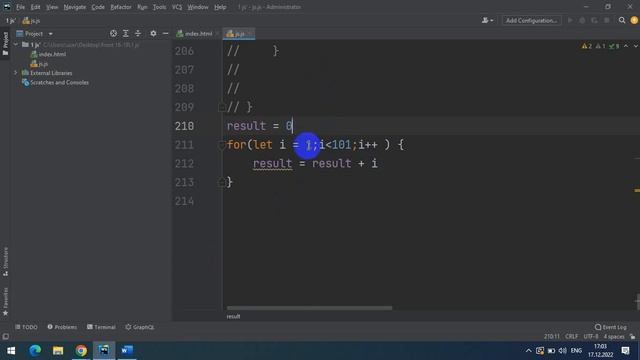Viewport: 640px width, 360px height.
Task: Select js.js in the project tree
Action: coord(39,64)
